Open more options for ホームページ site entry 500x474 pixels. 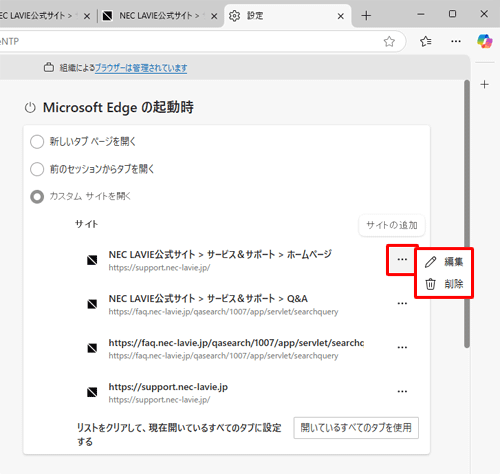pos(402,259)
